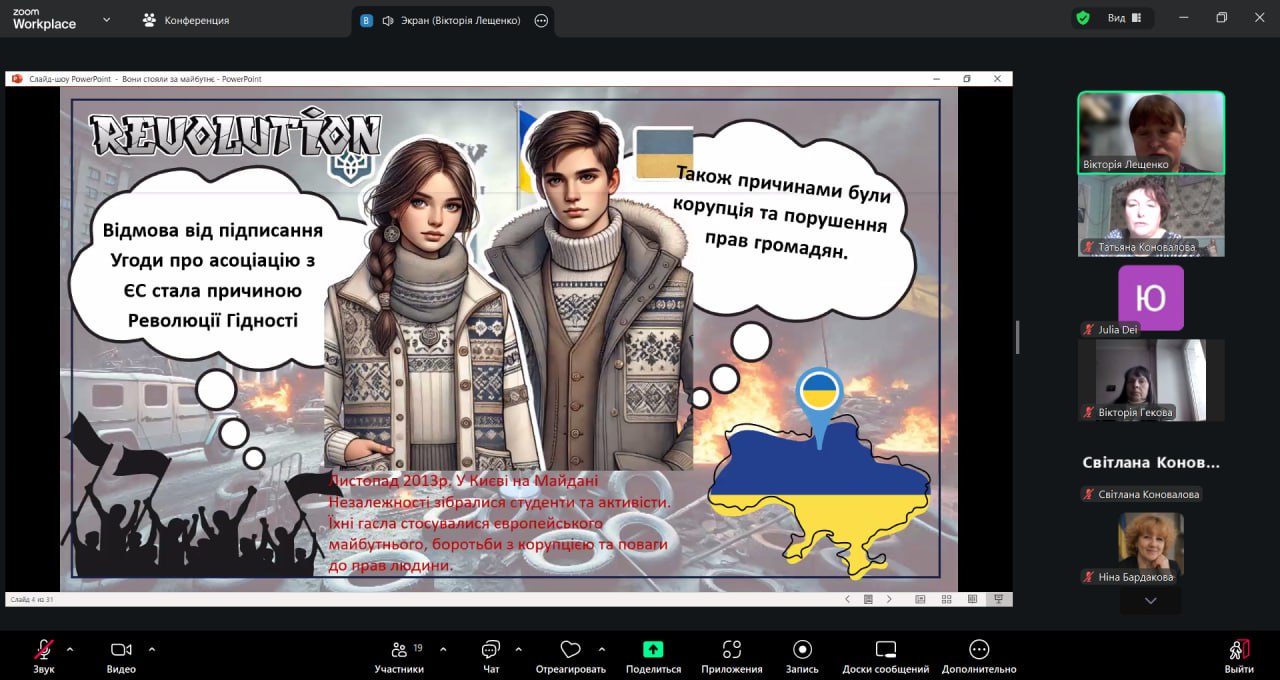Unmute the microphone with the Звук button

pos(44,650)
